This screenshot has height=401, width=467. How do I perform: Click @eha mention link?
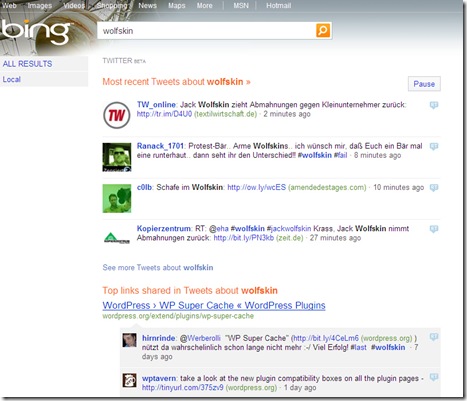click(x=219, y=229)
